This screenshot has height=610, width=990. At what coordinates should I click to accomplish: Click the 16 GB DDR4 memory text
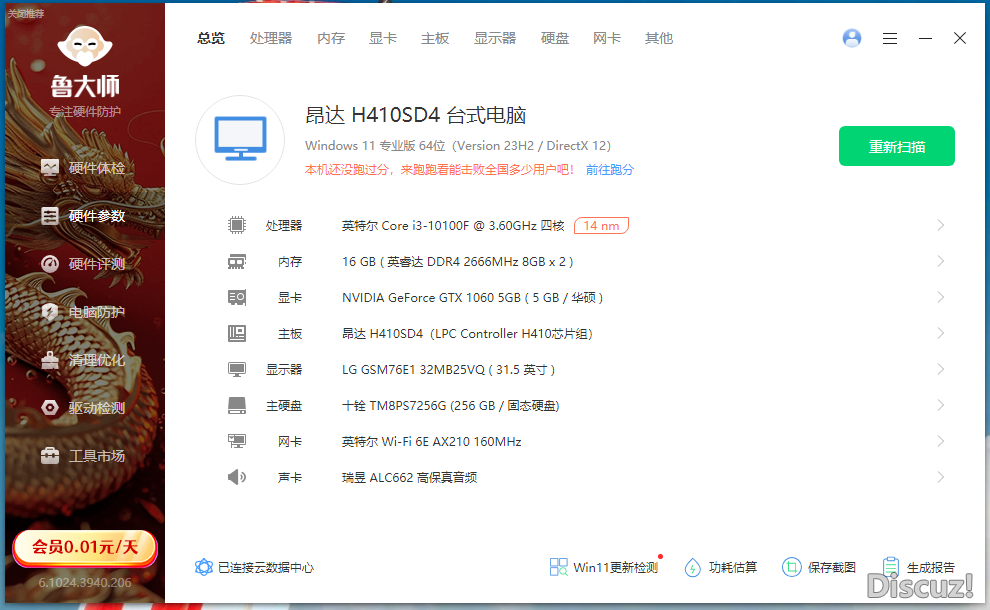(458, 261)
